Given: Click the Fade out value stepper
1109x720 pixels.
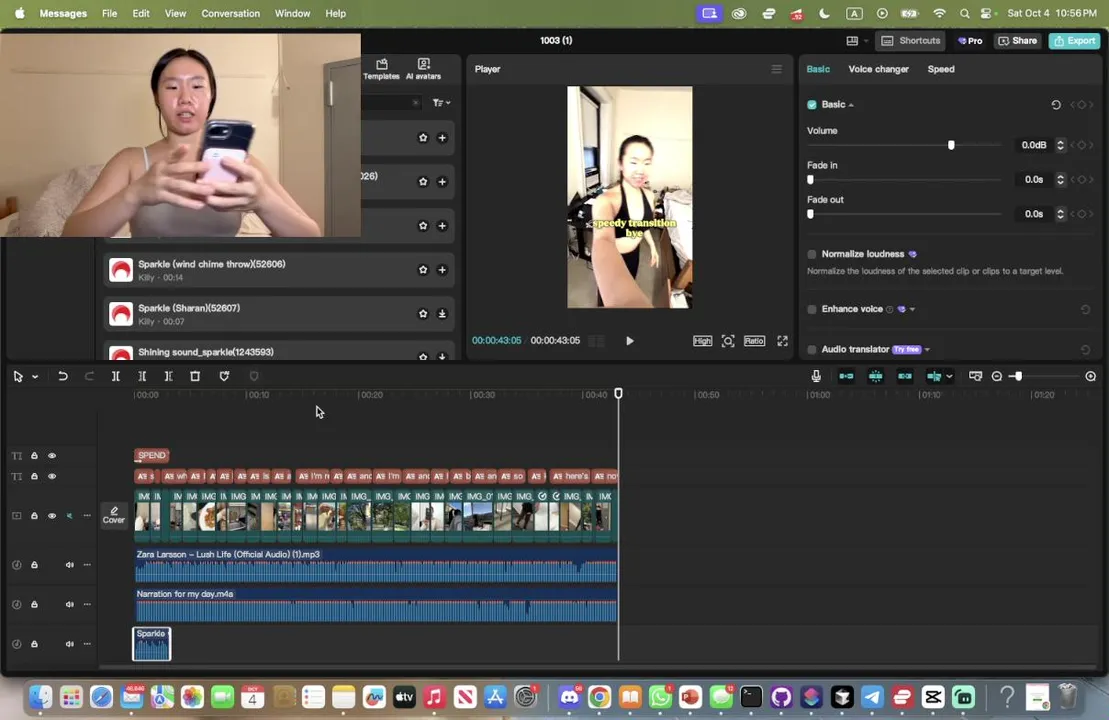Looking at the screenshot, I should 1060,214.
